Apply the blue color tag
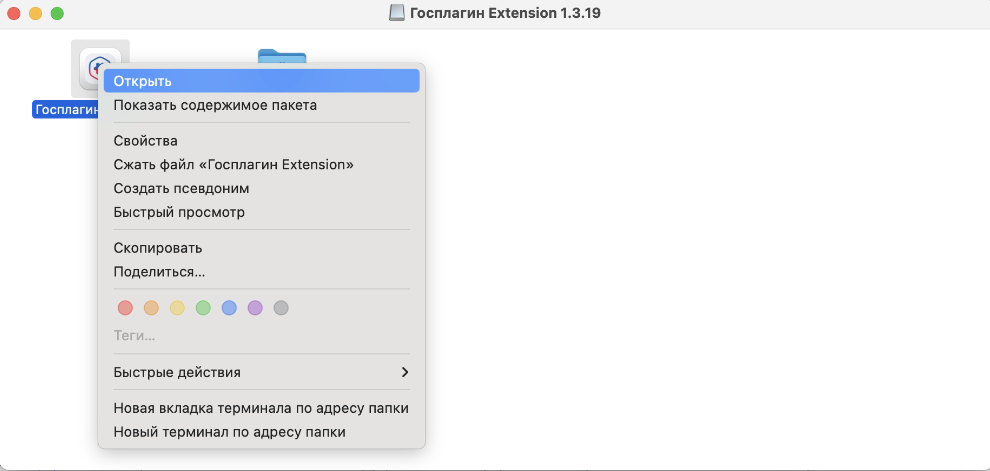Screen dimensions: 990x471 click(229, 308)
